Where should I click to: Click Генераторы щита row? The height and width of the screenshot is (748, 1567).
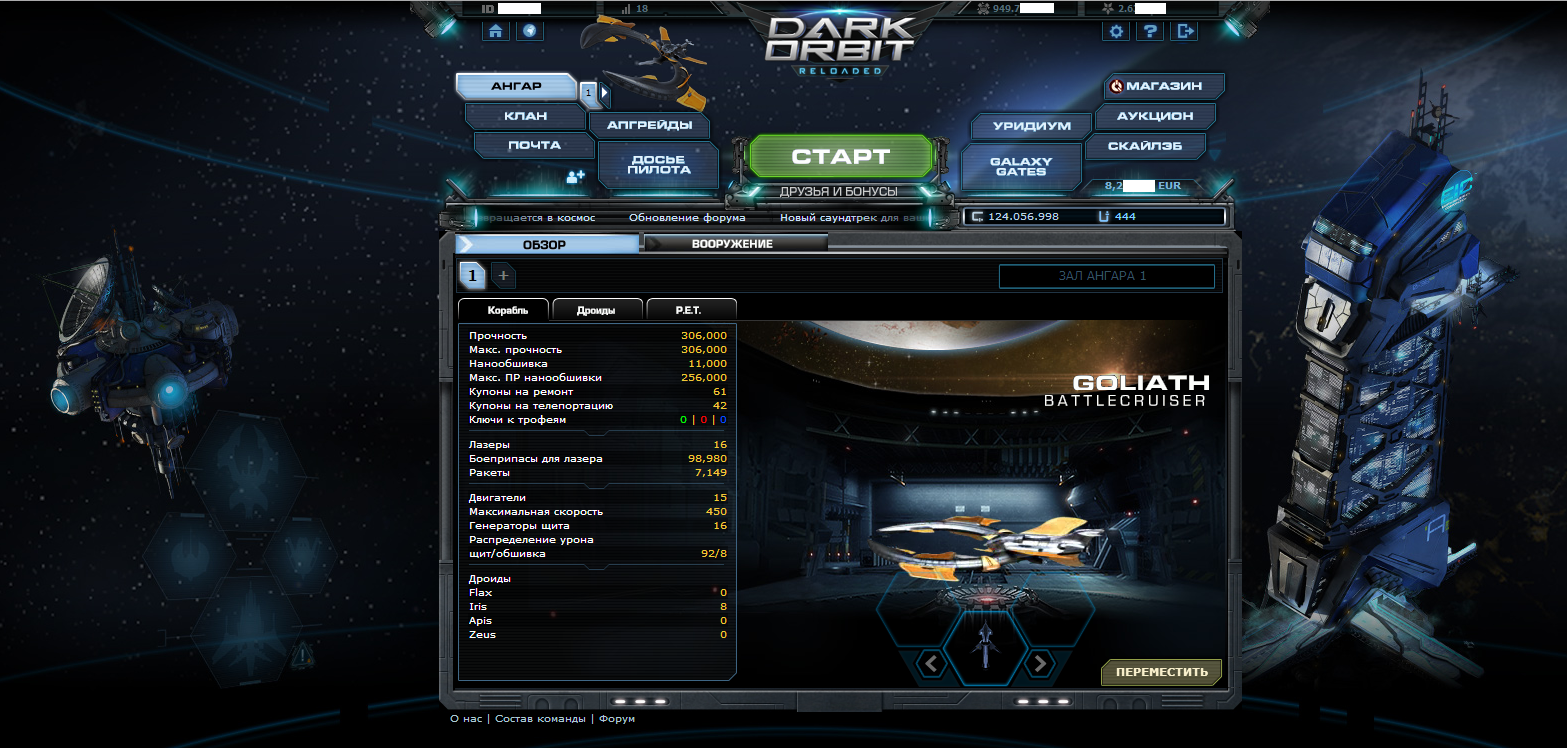tap(597, 525)
